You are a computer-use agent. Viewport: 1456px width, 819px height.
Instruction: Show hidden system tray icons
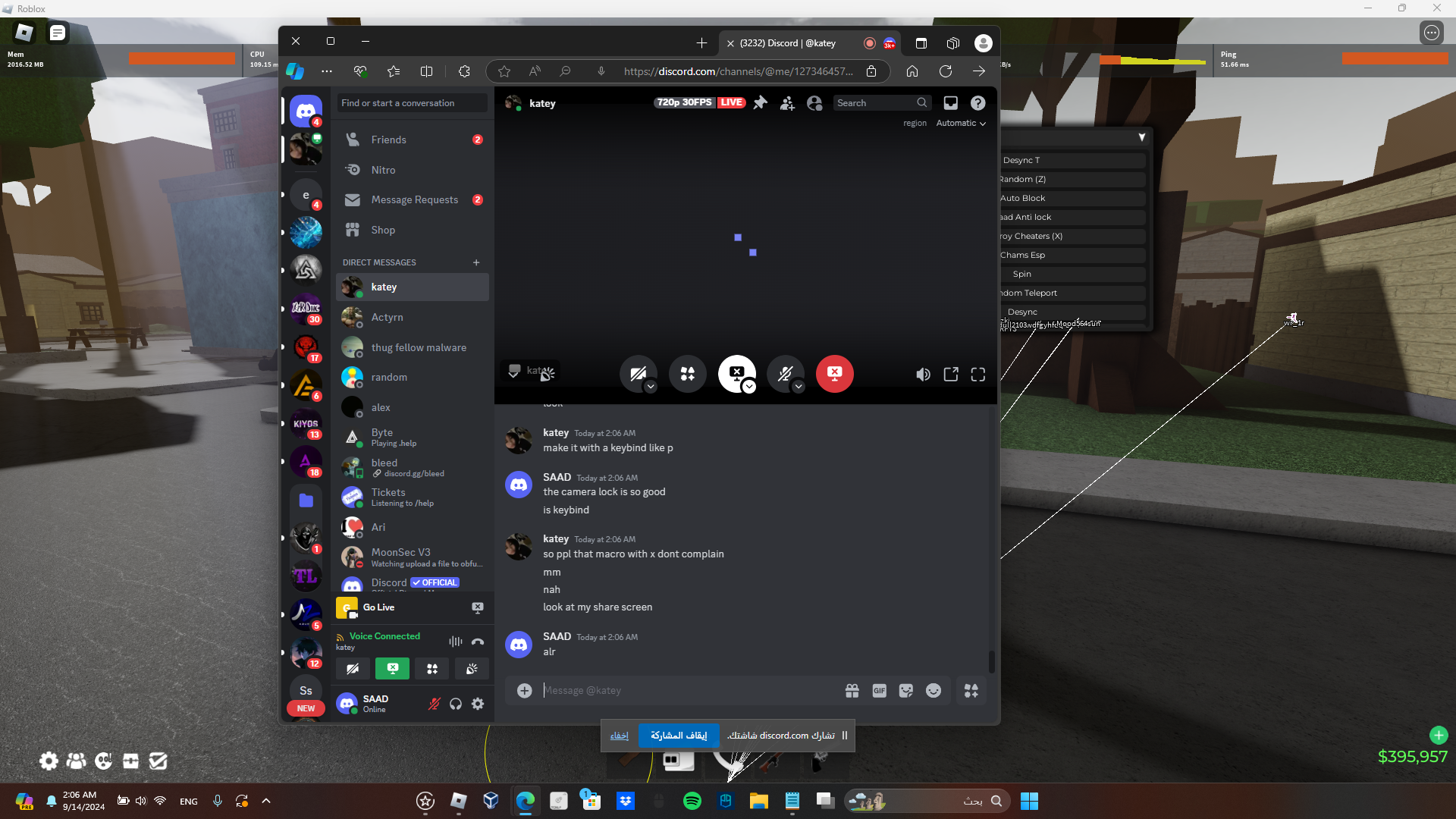266,801
